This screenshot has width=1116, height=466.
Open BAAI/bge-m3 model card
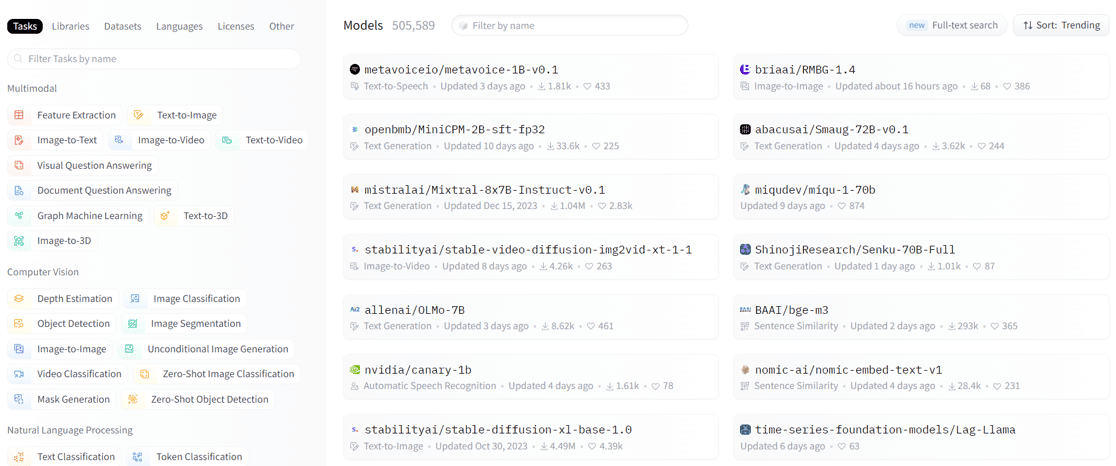(921, 317)
